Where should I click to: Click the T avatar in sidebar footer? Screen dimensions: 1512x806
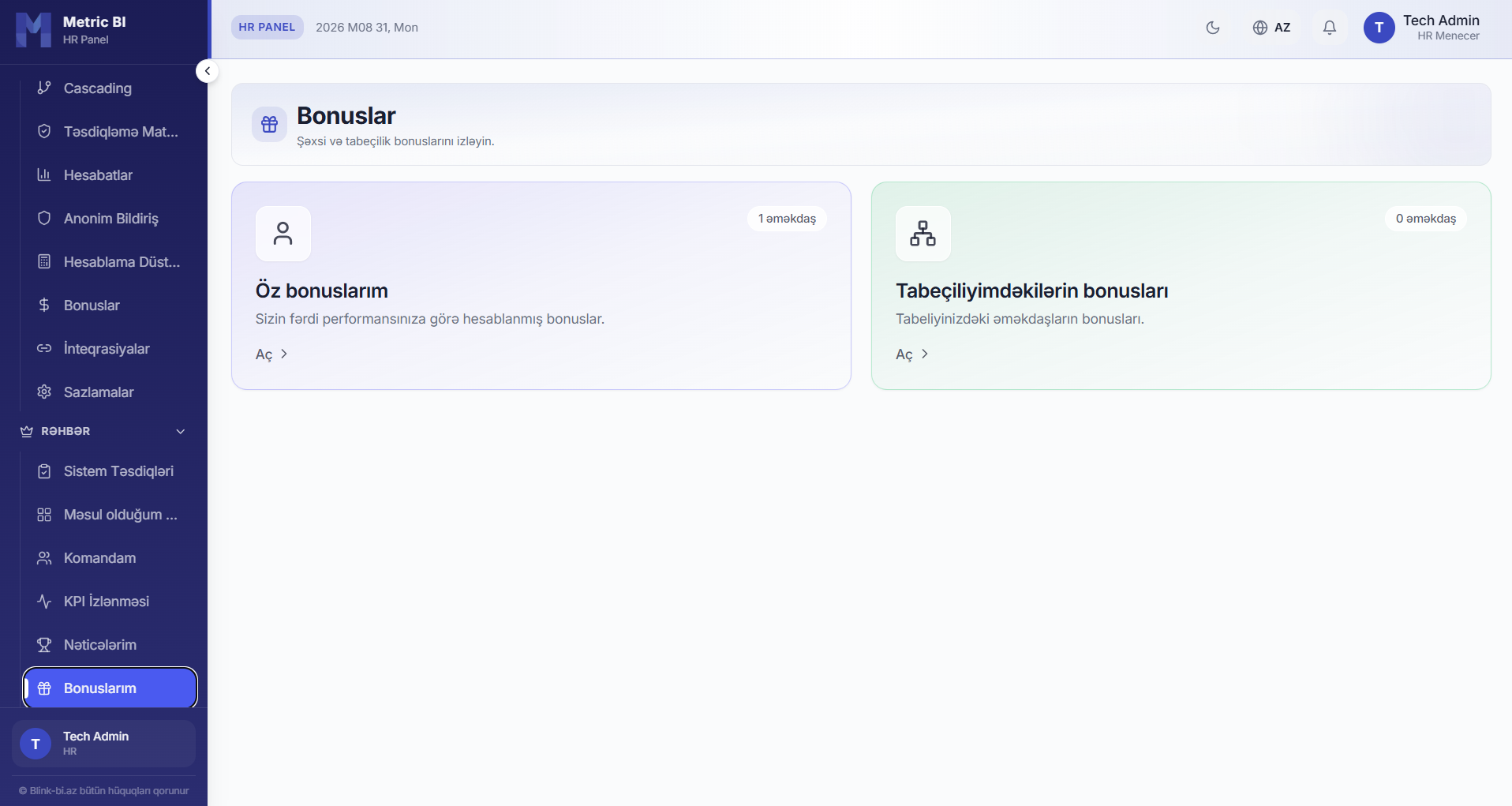[36, 744]
